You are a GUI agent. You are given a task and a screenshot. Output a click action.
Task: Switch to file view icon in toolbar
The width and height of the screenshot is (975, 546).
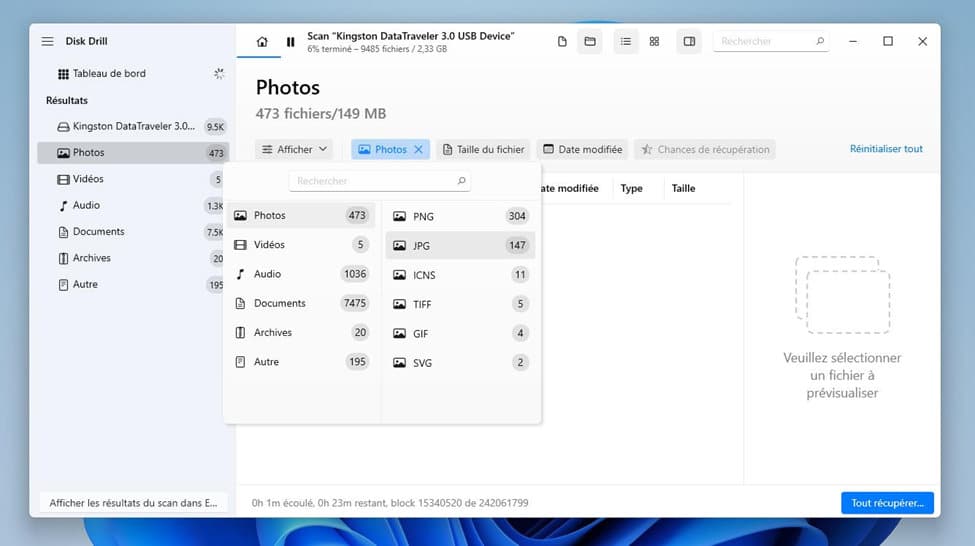pyautogui.click(x=562, y=42)
